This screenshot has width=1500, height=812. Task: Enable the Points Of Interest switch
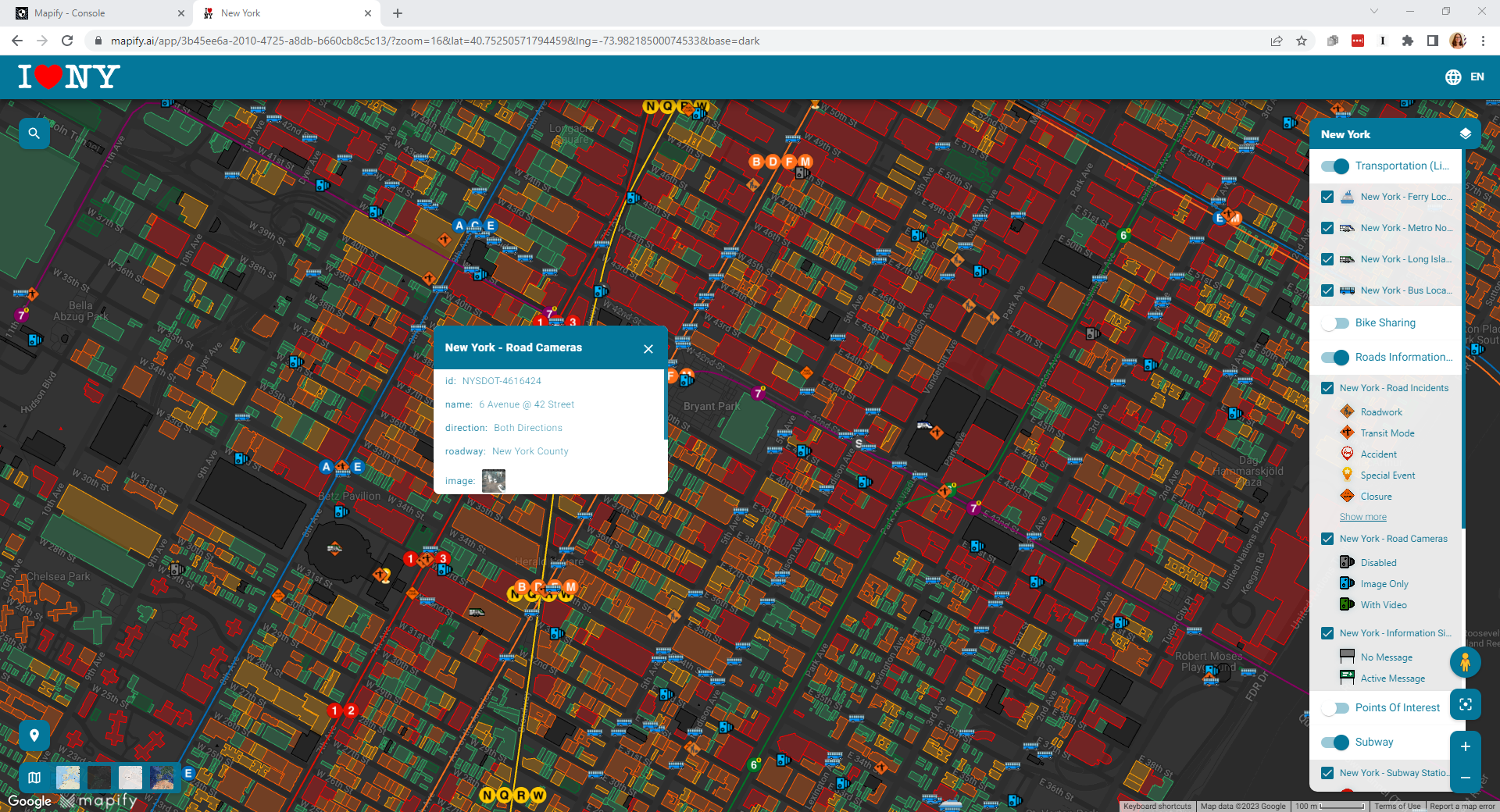point(1335,708)
